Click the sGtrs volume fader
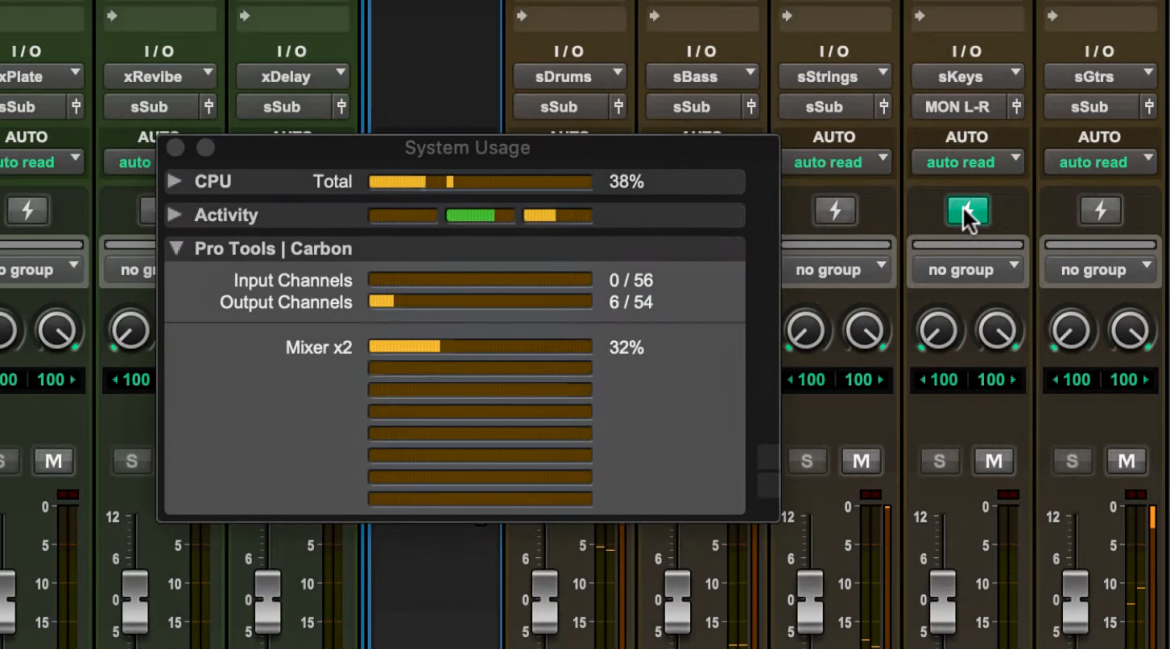Screen dimensions: 1170x649 pyautogui.click(x=1075, y=602)
